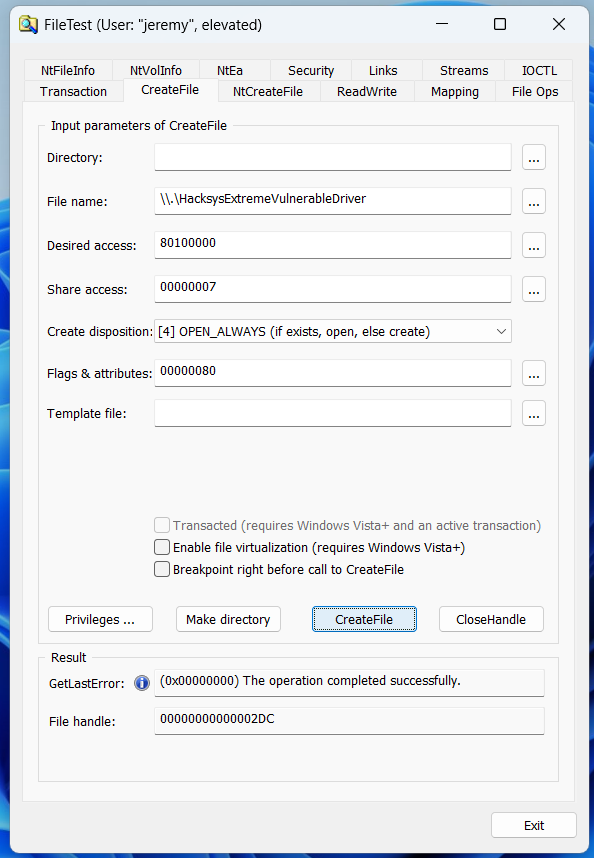Switch to the NtCreateFile tab
Viewport: 594px width, 858px height.
pos(268,91)
